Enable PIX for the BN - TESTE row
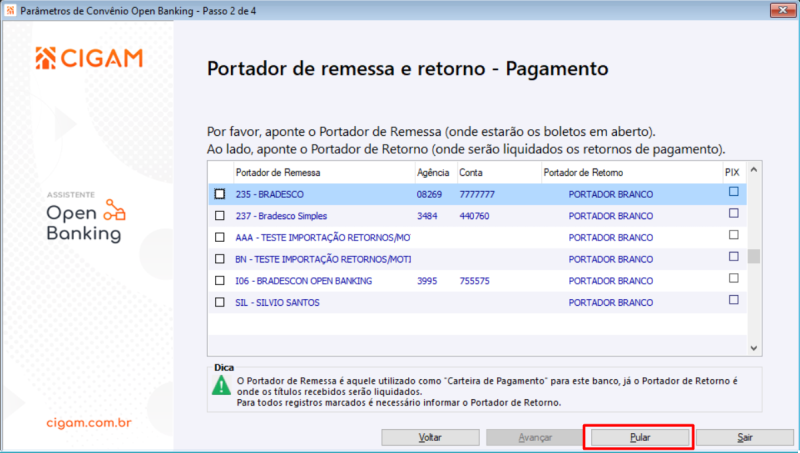Viewport: 800px width, 453px height. coord(734,257)
